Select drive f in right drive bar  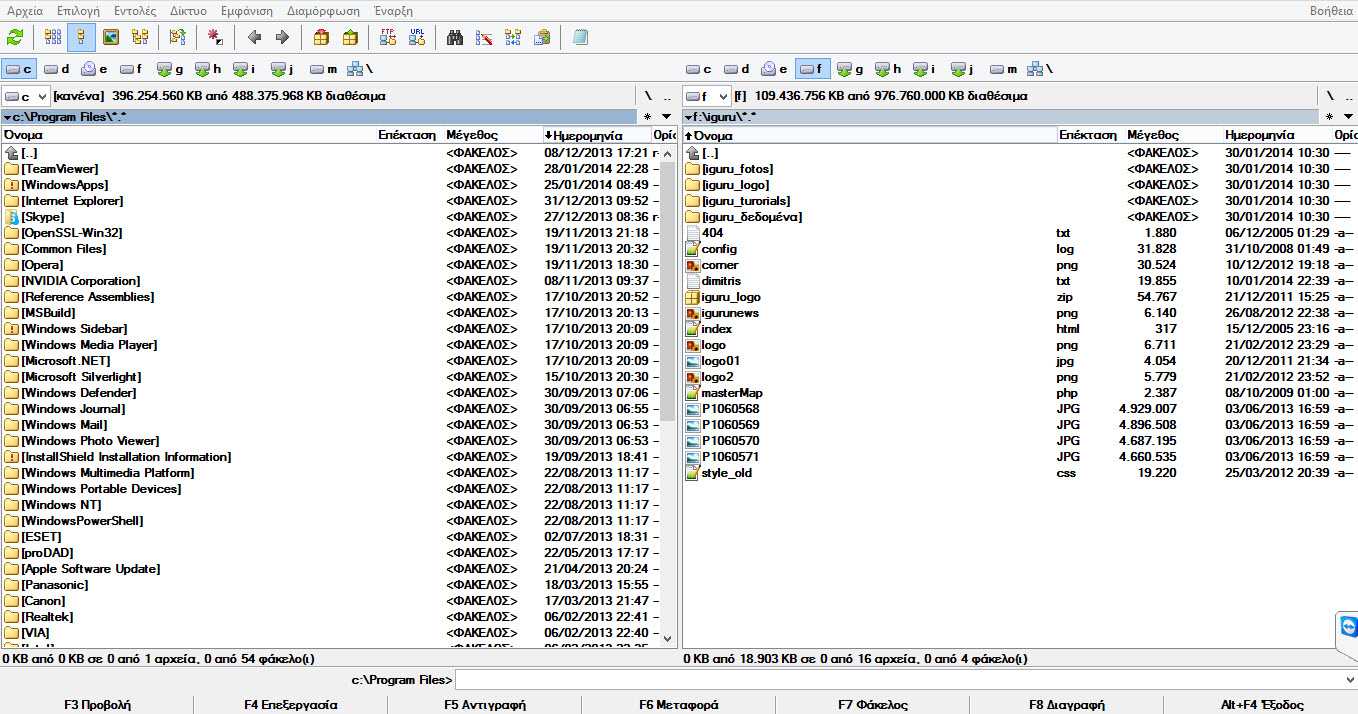coord(813,69)
